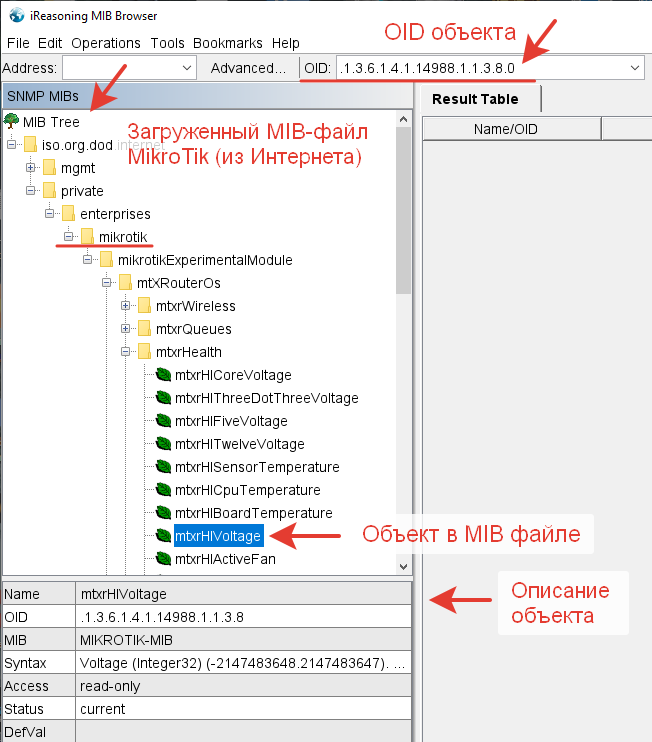Collapse the mikrotikExperimentalModule node
Image resolution: width=652 pixels, height=742 pixels.
click(88, 260)
